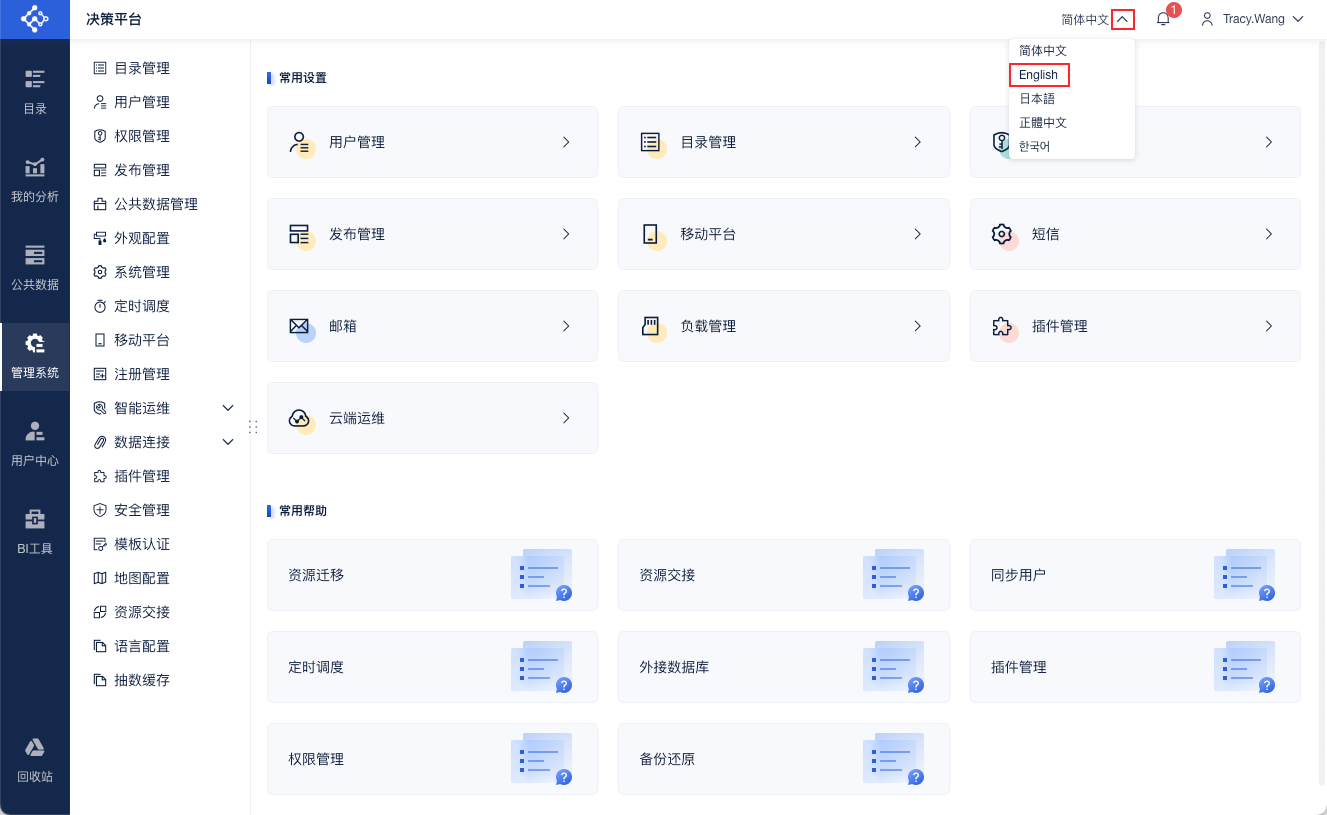Select 管理系统 in the dark navigation bar
1327x815 pixels.
click(35, 356)
